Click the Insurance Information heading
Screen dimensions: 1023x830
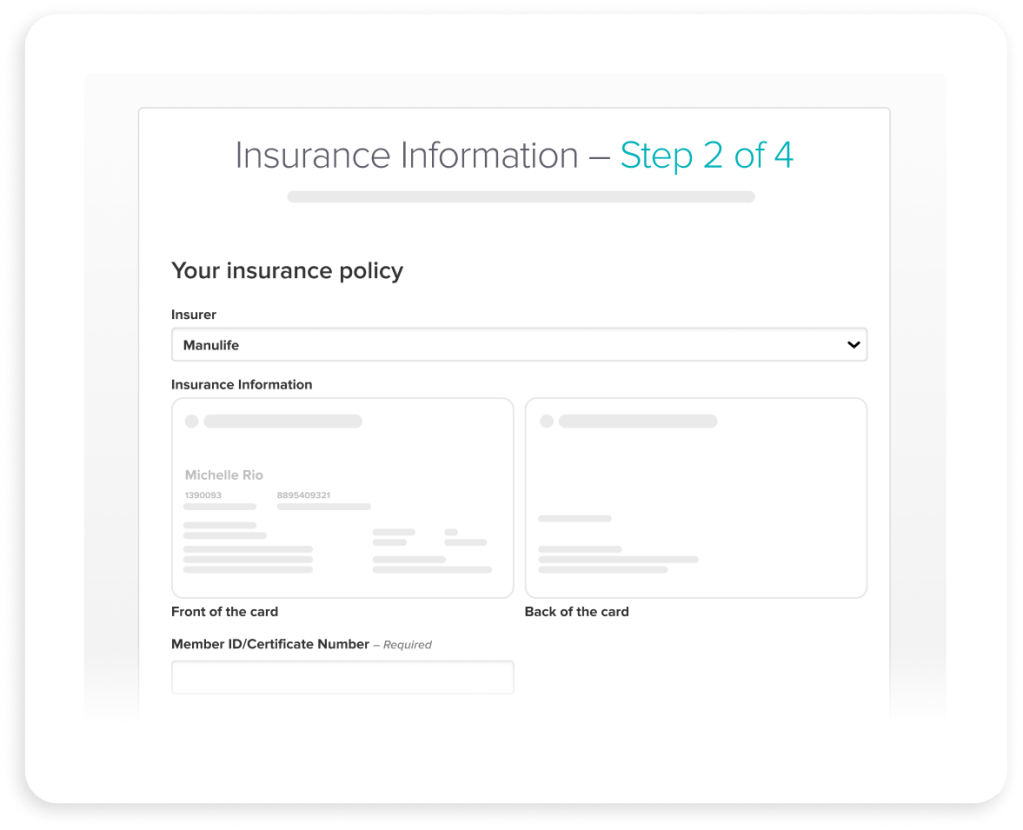241,384
